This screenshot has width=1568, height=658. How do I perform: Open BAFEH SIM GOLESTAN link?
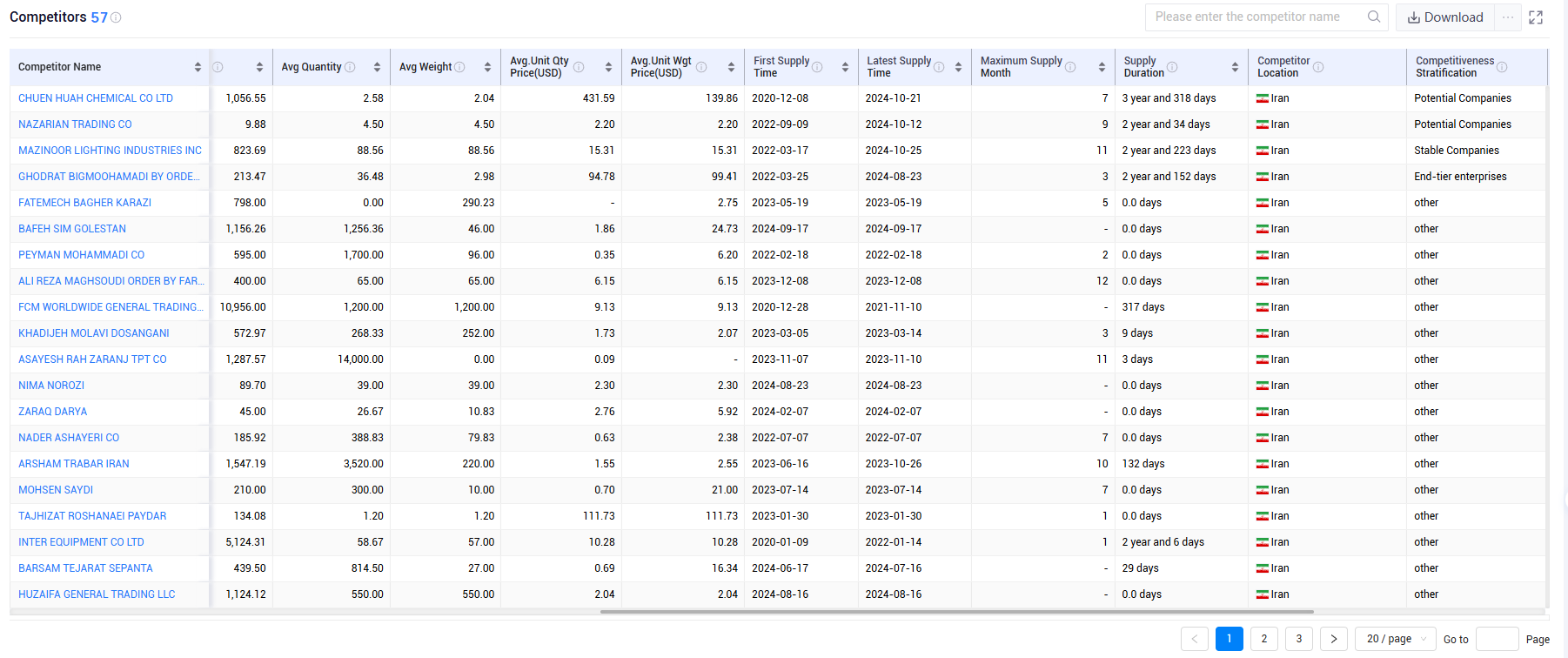point(72,229)
